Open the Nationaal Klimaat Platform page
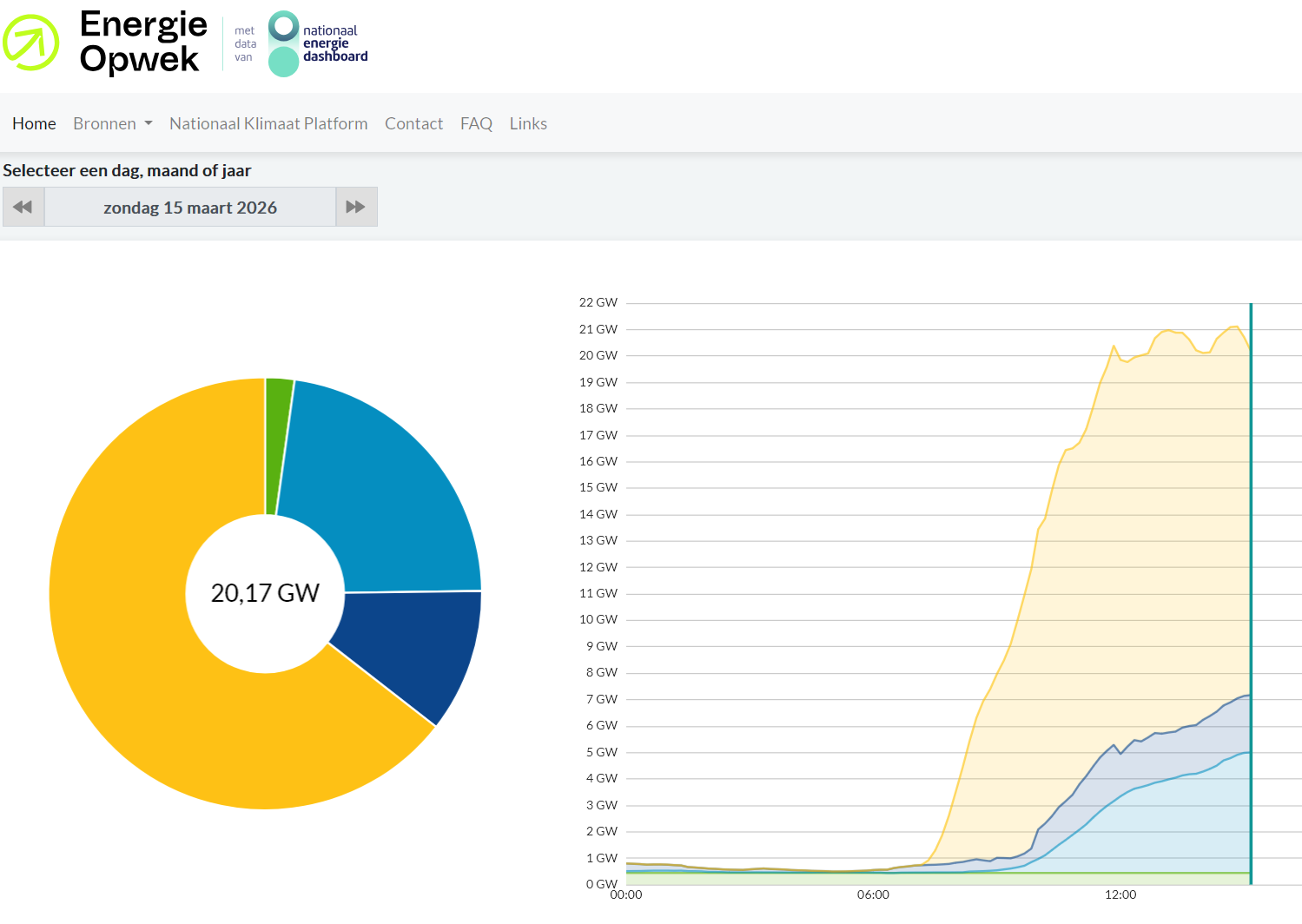Screen dimensions: 1302x924 pyautogui.click(x=268, y=124)
